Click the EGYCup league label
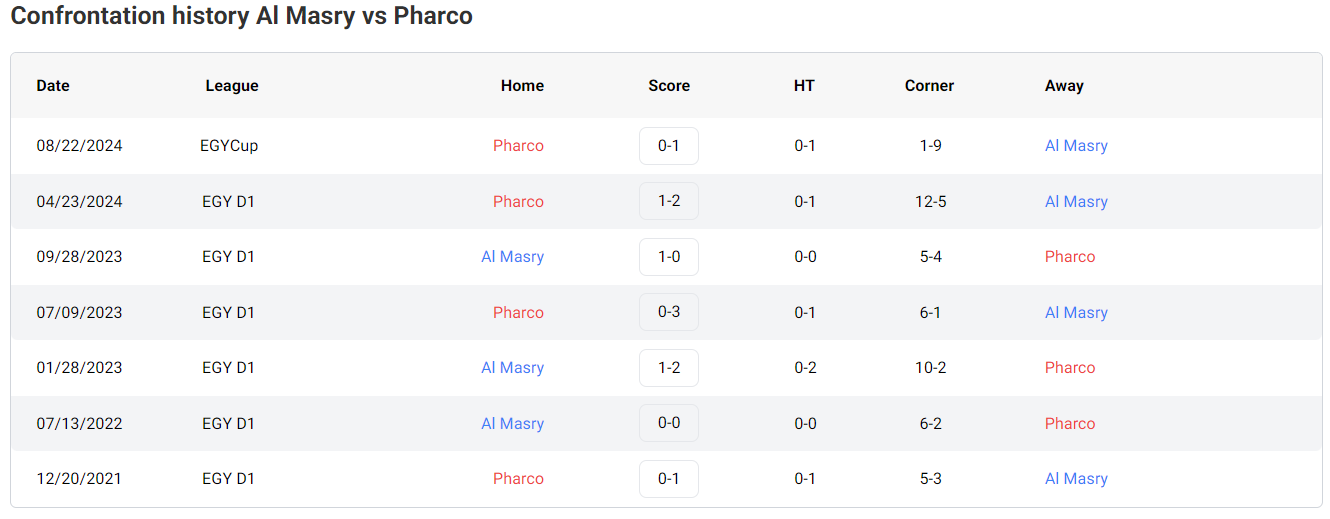The image size is (1330, 519). [229, 146]
